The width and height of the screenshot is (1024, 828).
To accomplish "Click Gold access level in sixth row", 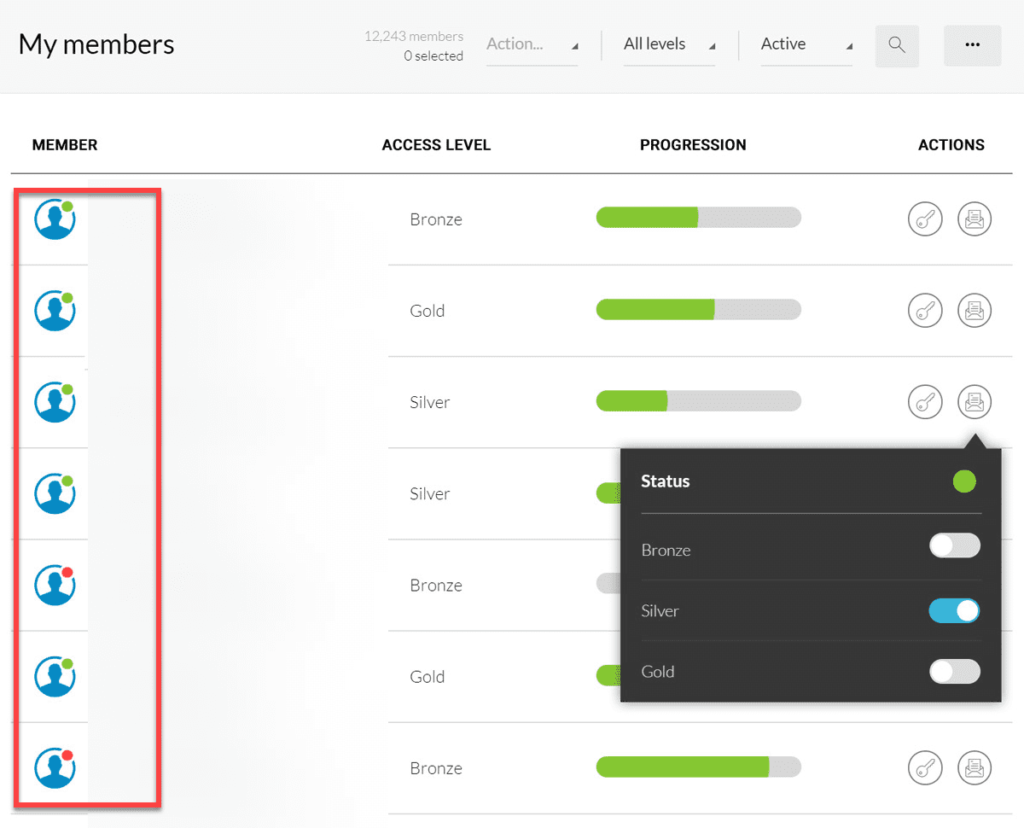I will tap(427, 677).
